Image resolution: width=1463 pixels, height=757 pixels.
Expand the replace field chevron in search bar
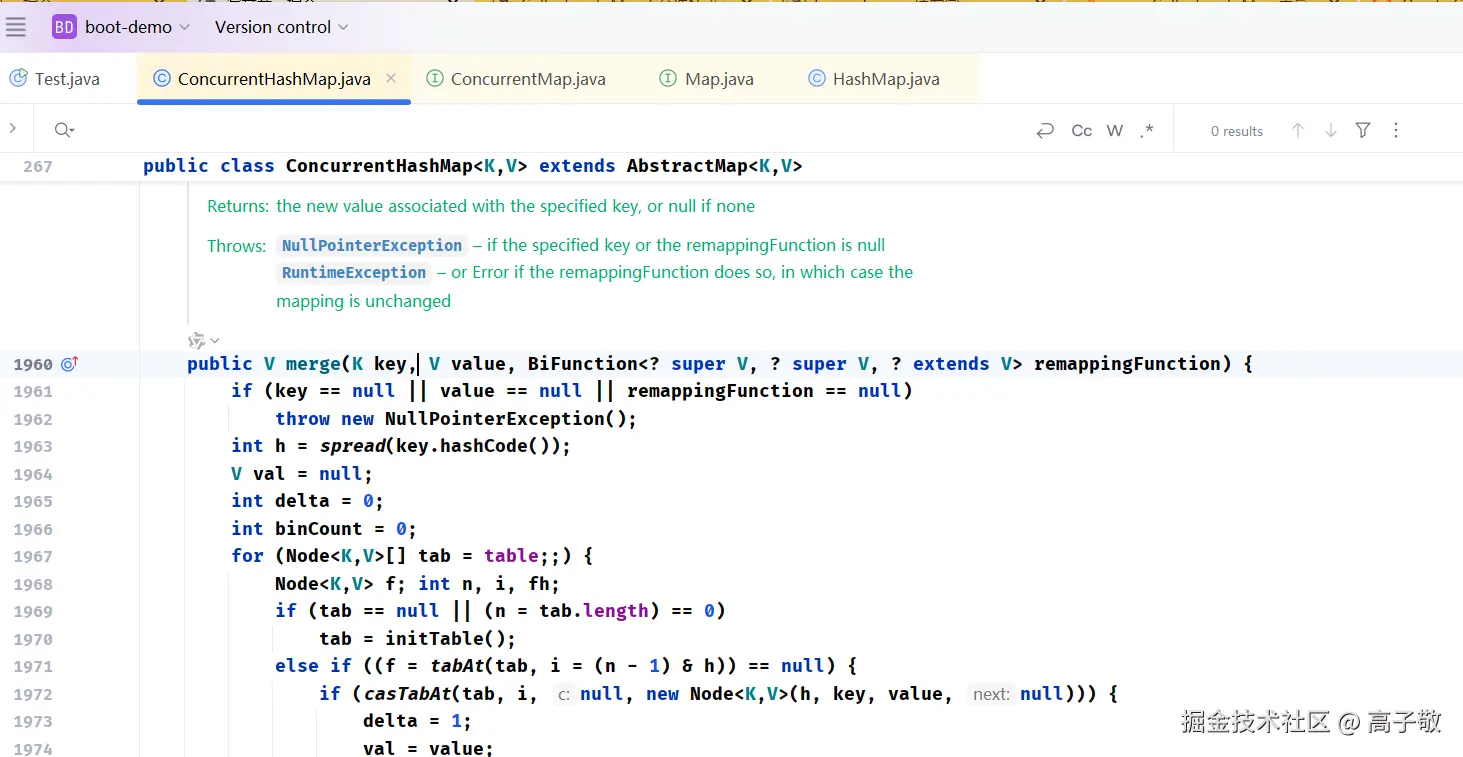pos(12,129)
